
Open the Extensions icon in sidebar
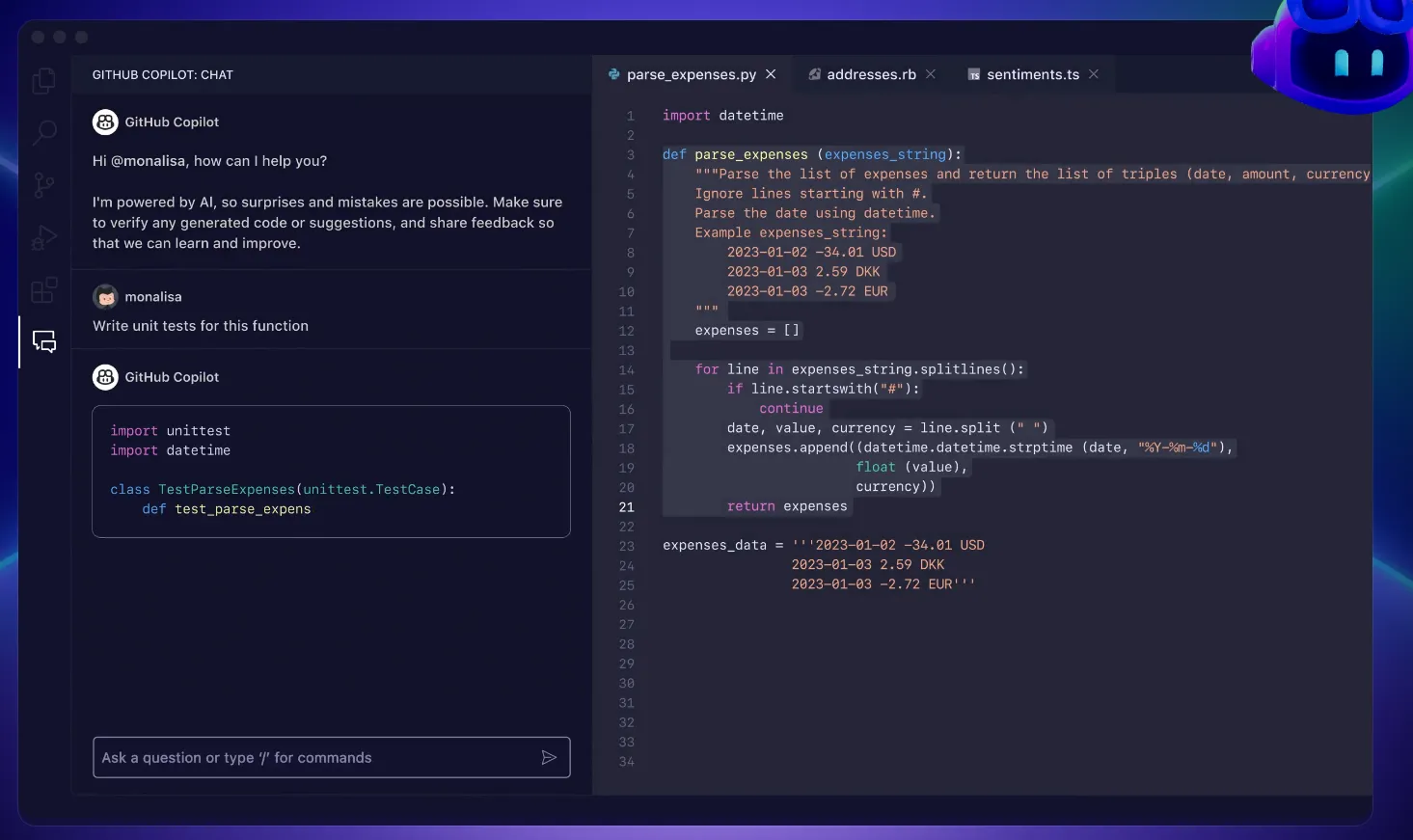tap(44, 289)
